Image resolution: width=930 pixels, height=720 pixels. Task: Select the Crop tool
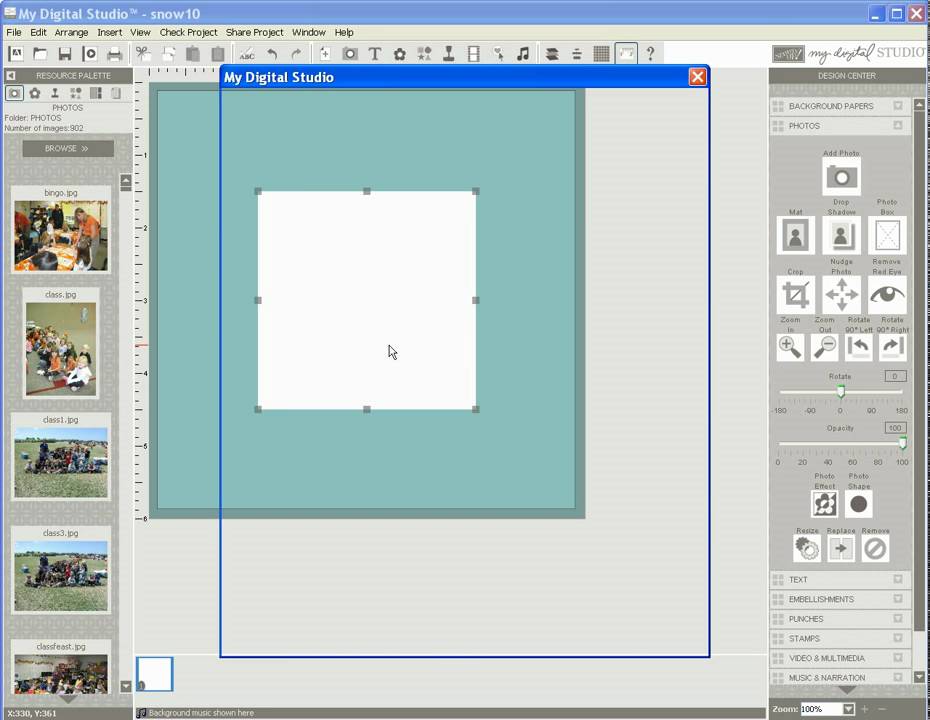tap(795, 294)
